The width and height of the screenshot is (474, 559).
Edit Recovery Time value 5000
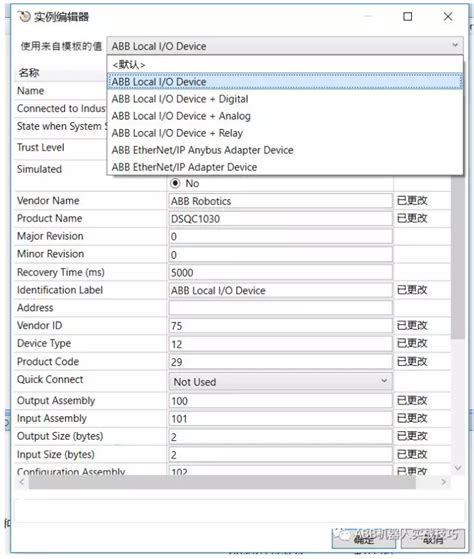(x=280, y=272)
